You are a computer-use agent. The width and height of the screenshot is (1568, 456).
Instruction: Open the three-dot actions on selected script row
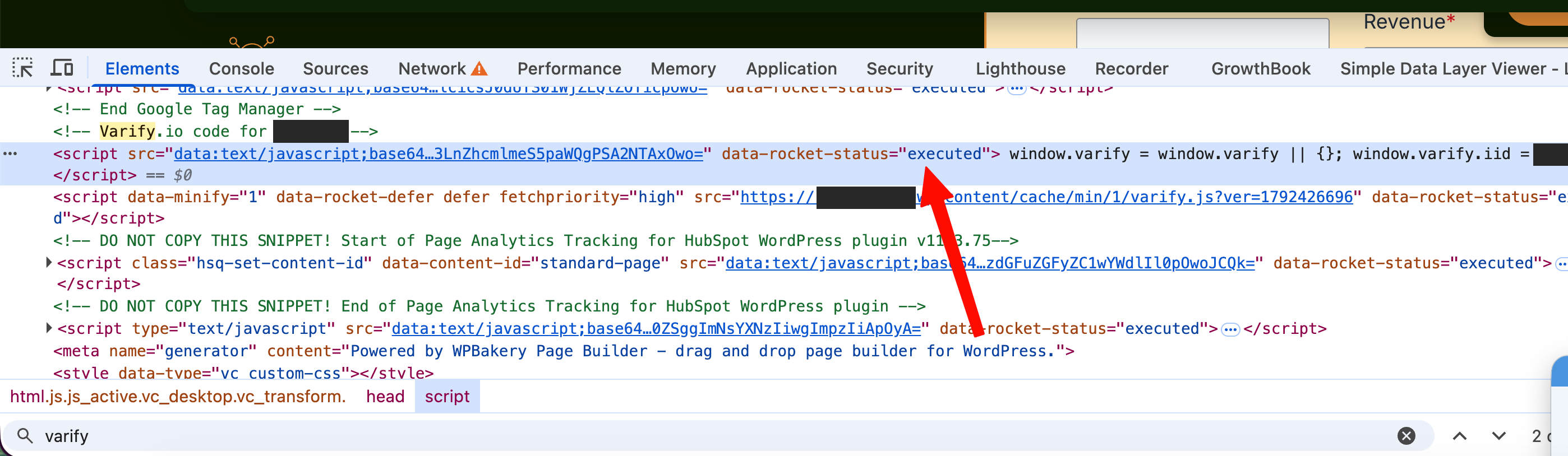point(10,154)
